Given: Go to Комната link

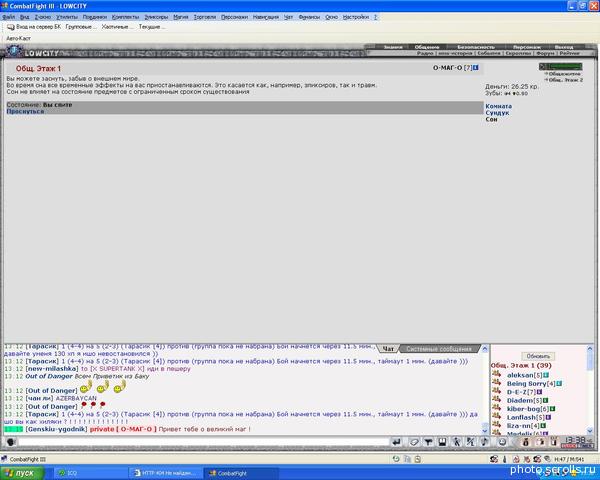Looking at the screenshot, I should [499, 106].
